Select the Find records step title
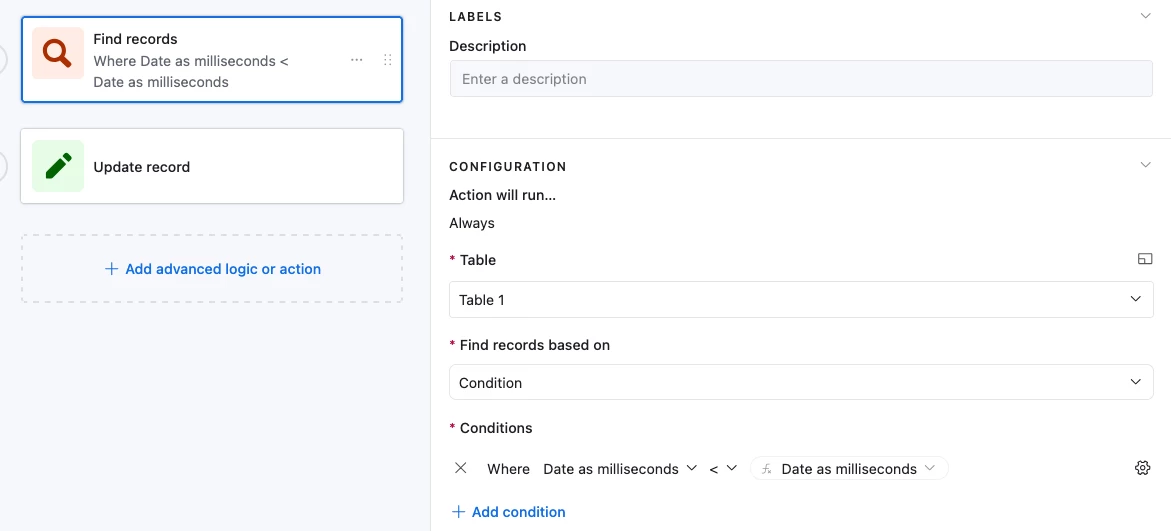The width and height of the screenshot is (1171, 531). (135, 39)
